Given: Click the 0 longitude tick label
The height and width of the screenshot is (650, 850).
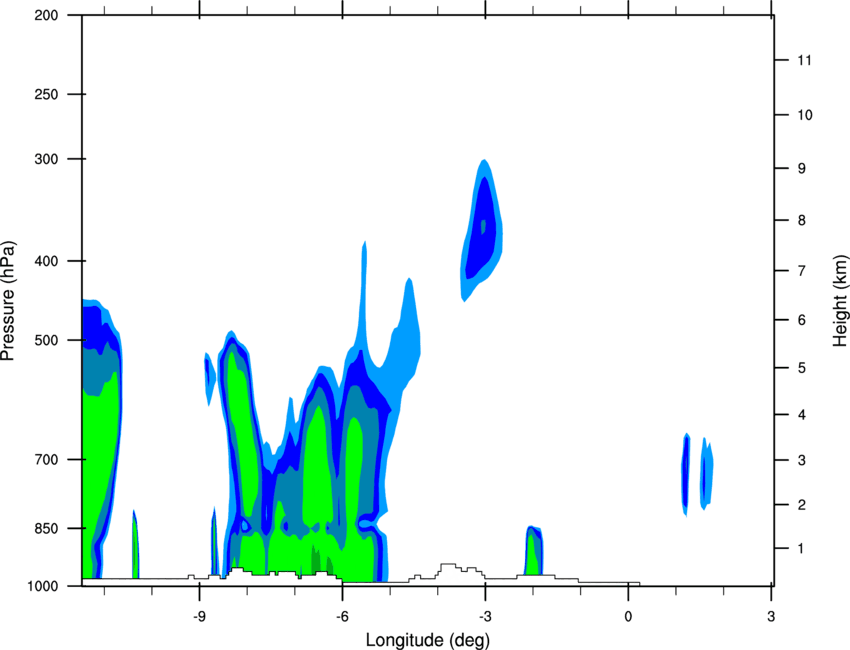Looking at the screenshot, I should click(628, 616).
